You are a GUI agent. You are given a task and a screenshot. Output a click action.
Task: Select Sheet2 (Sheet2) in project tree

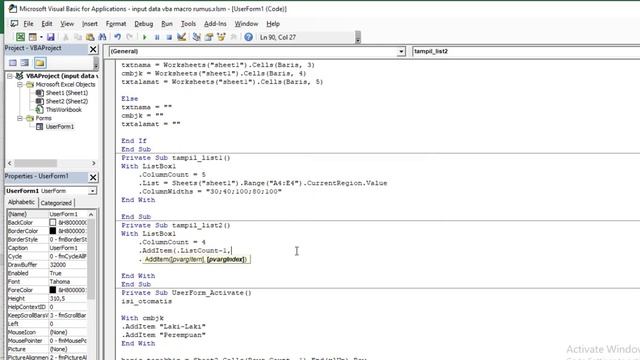pos(66,101)
